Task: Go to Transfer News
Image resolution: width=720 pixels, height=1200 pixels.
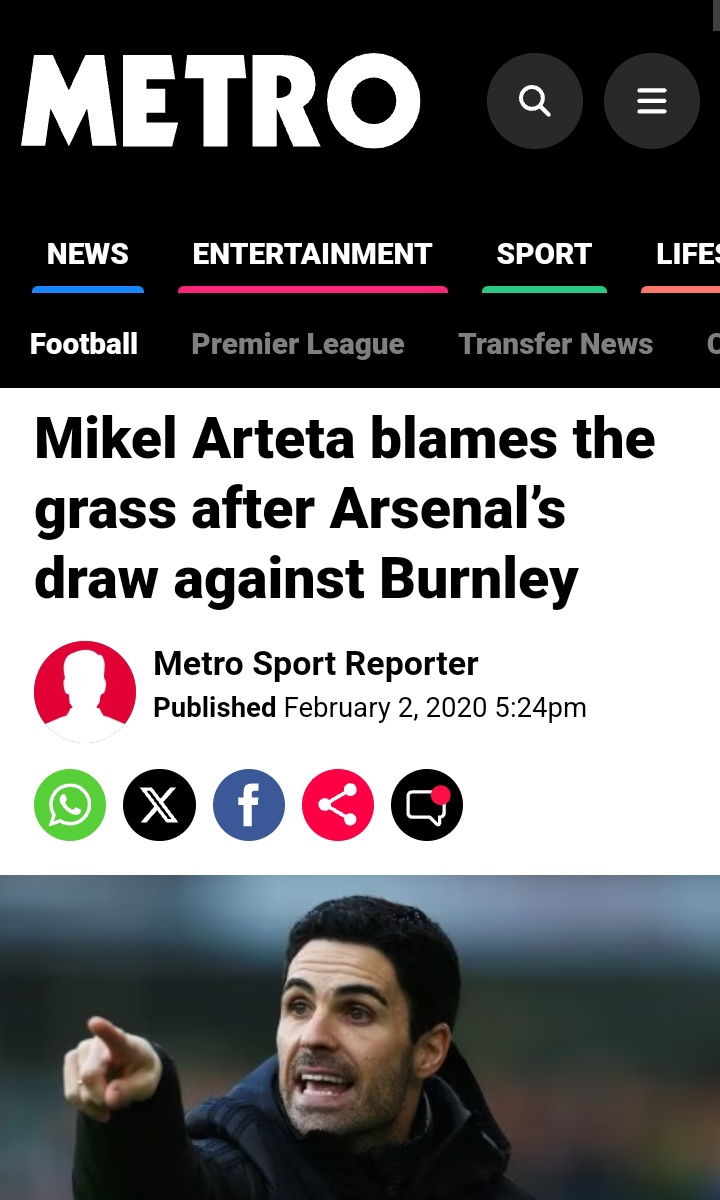Action: pos(555,344)
